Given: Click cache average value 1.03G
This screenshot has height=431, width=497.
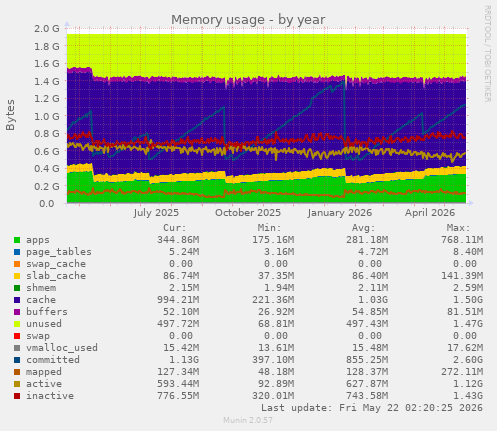Looking at the screenshot, I should [373, 300].
